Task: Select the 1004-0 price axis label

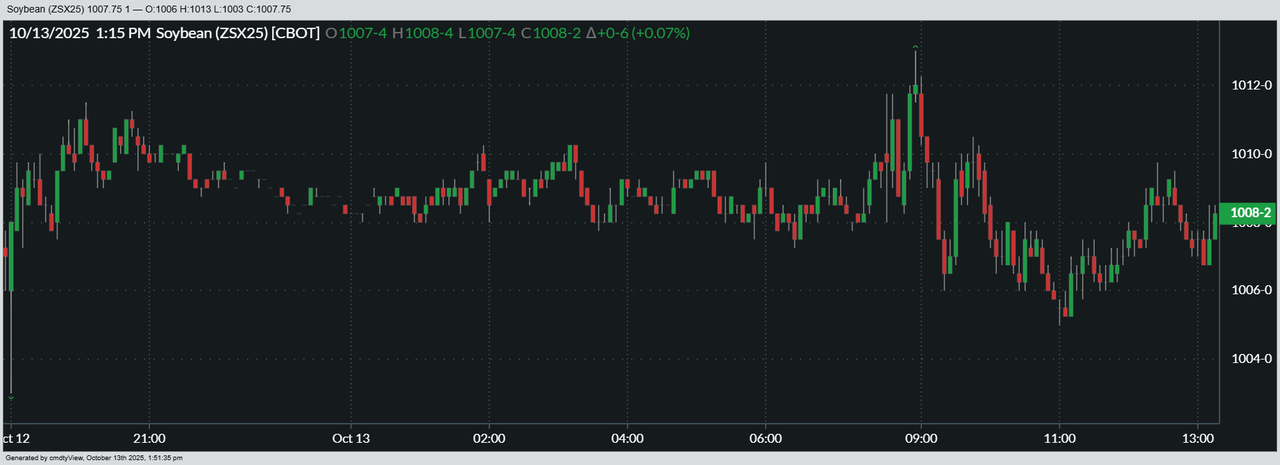Action: (x=1250, y=359)
